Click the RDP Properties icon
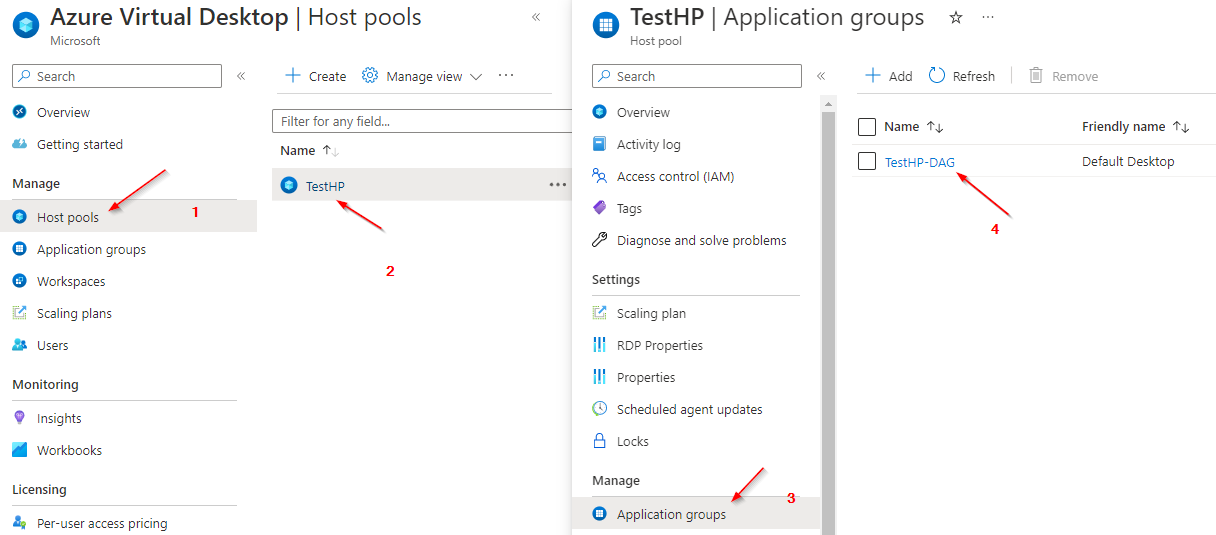The height and width of the screenshot is (535, 1216). [600, 345]
